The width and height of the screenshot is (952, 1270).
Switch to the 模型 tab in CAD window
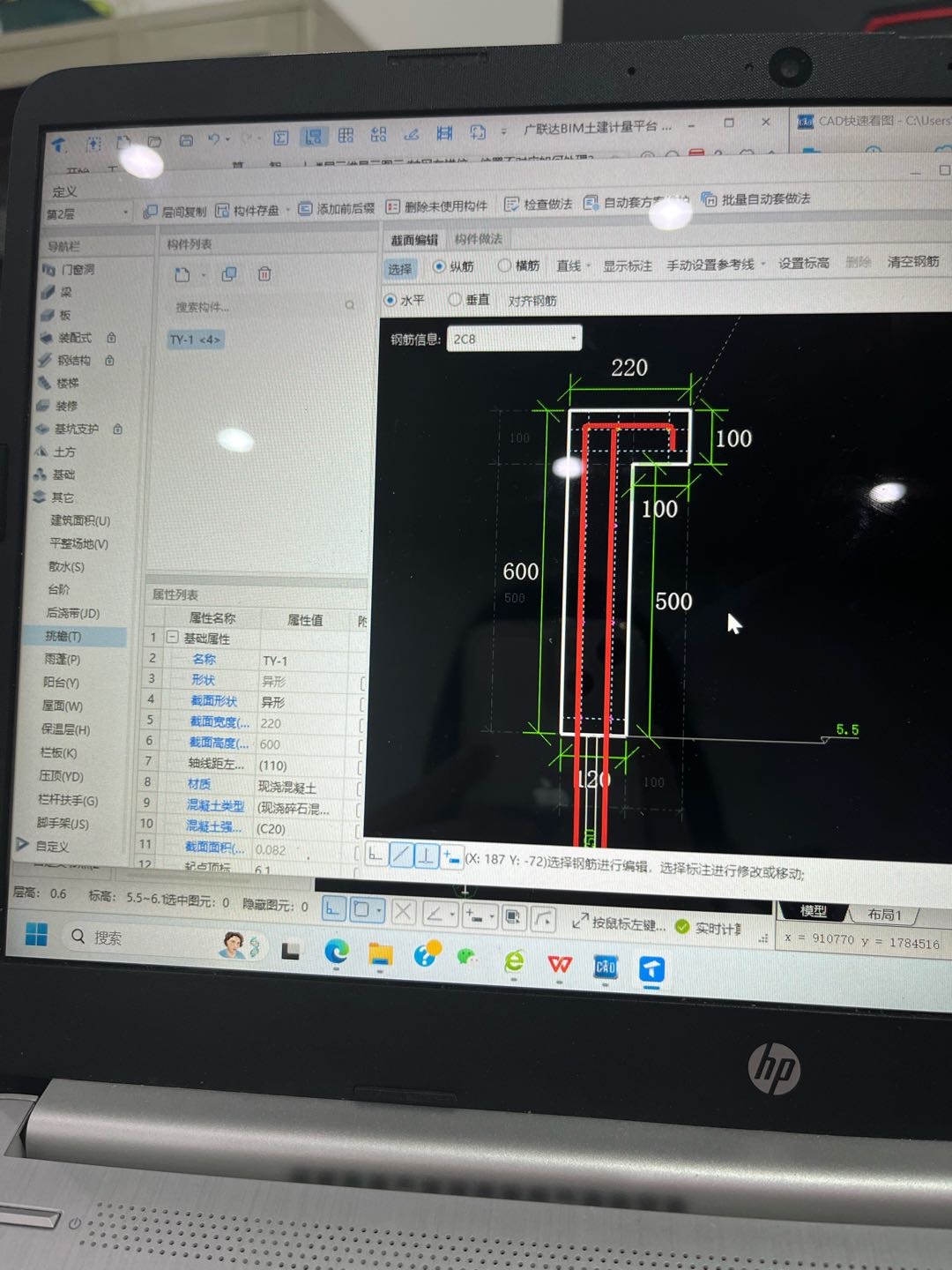813,911
